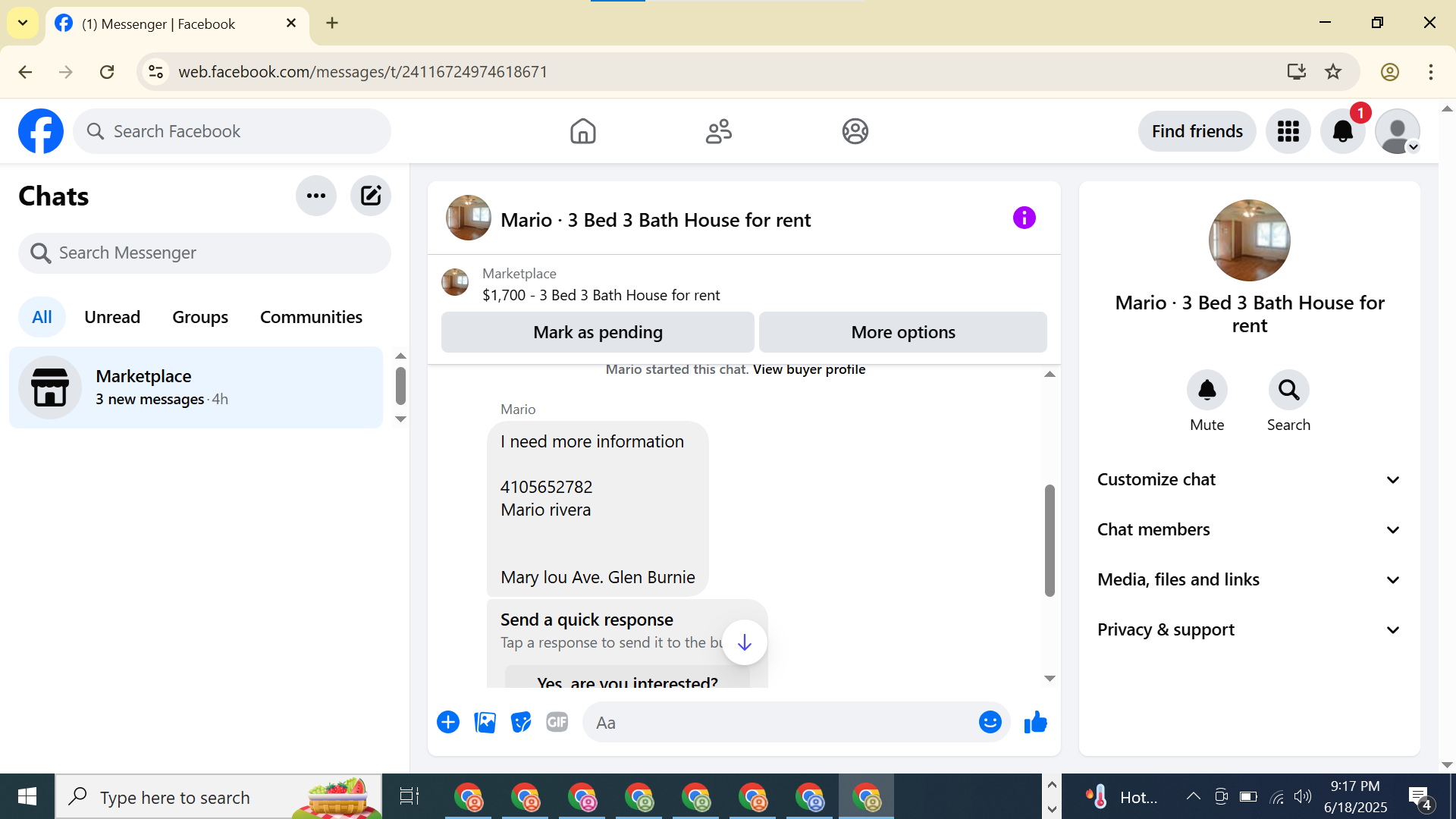Viewport: 1456px width, 819px height.
Task: Open the listing photo in right panel
Action: point(1249,240)
